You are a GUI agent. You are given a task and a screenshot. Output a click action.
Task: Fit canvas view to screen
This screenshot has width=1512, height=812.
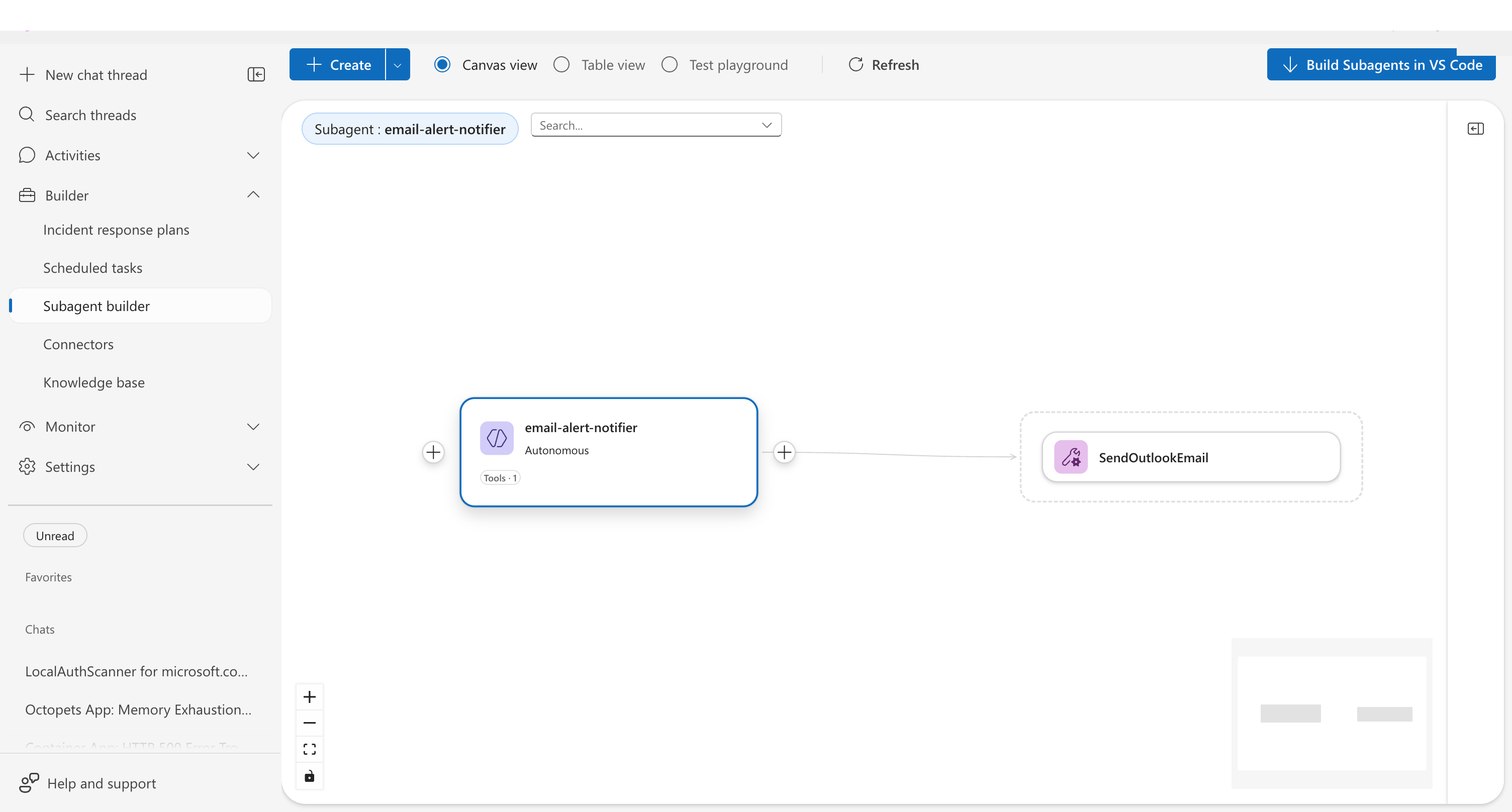pyautogui.click(x=309, y=749)
